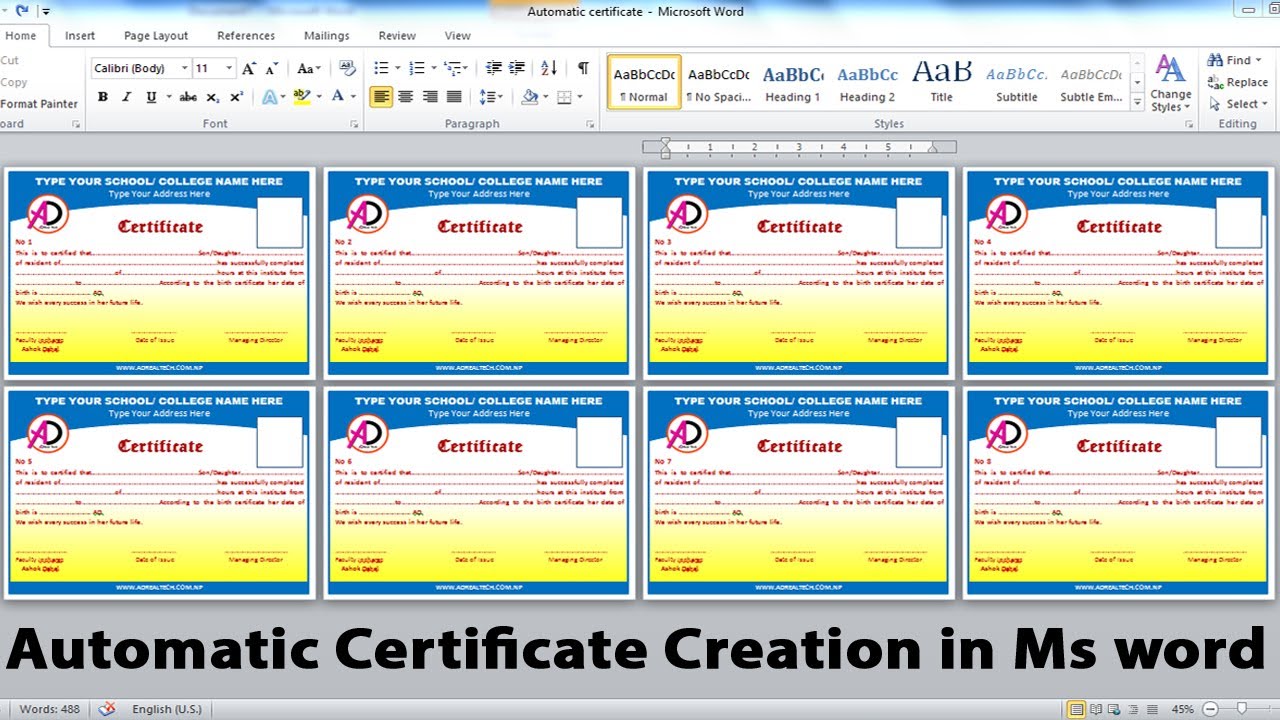Increase paragraph indent
Screen dimensions: 1280x720
[517, 68]
